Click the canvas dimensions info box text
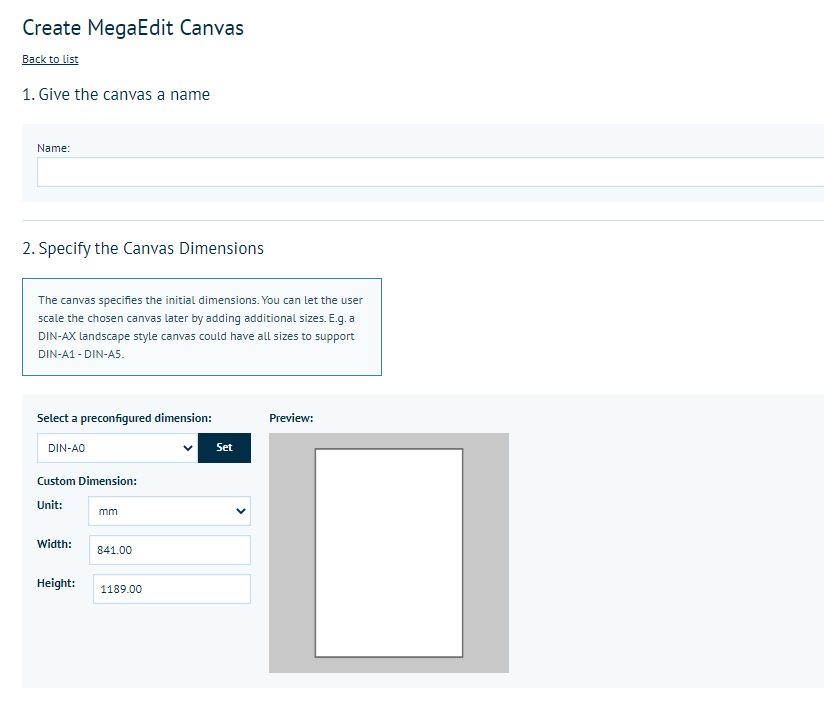The height and width of the screenshot is (709, 824). click(x=200, y=327)
